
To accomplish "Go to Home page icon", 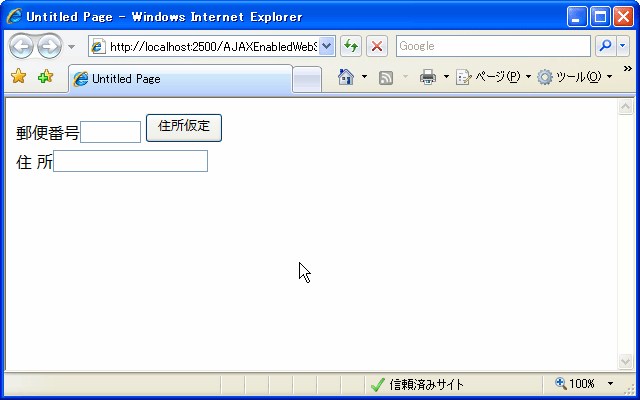I will tap(346, 77).
